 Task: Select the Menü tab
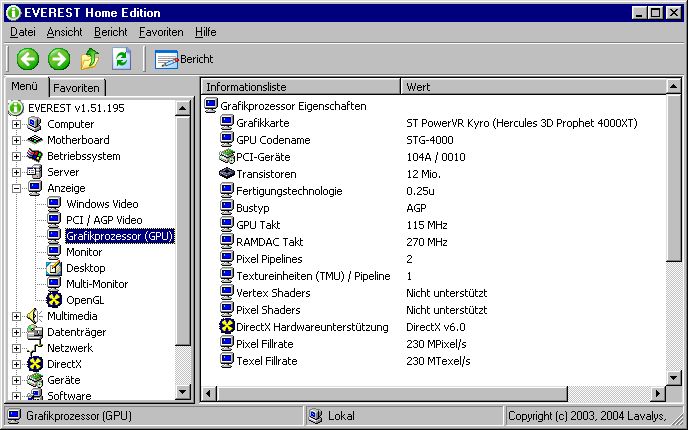point(25,86)
